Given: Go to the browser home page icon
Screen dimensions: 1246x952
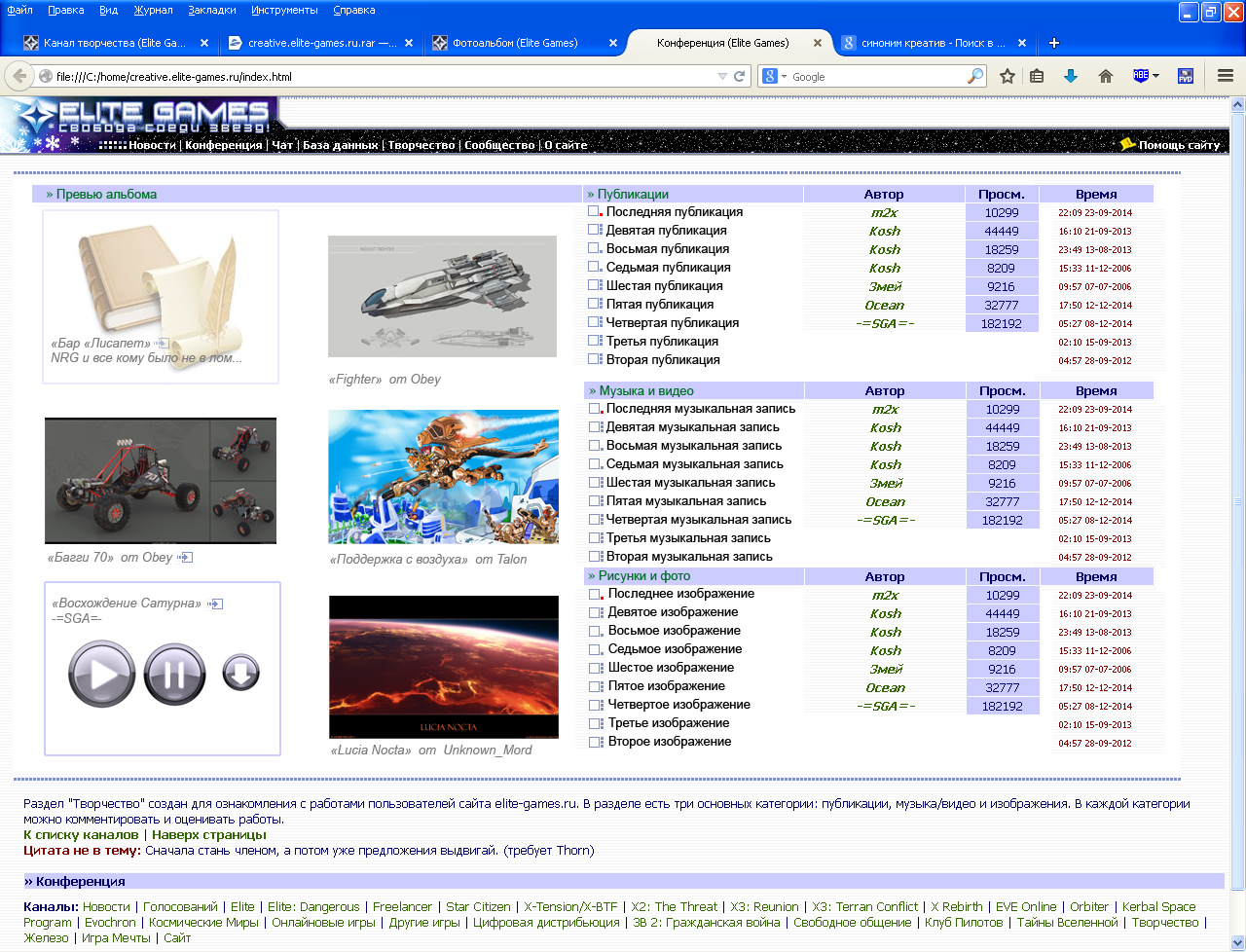Looking at the screenshot, I should [1106, 76].
